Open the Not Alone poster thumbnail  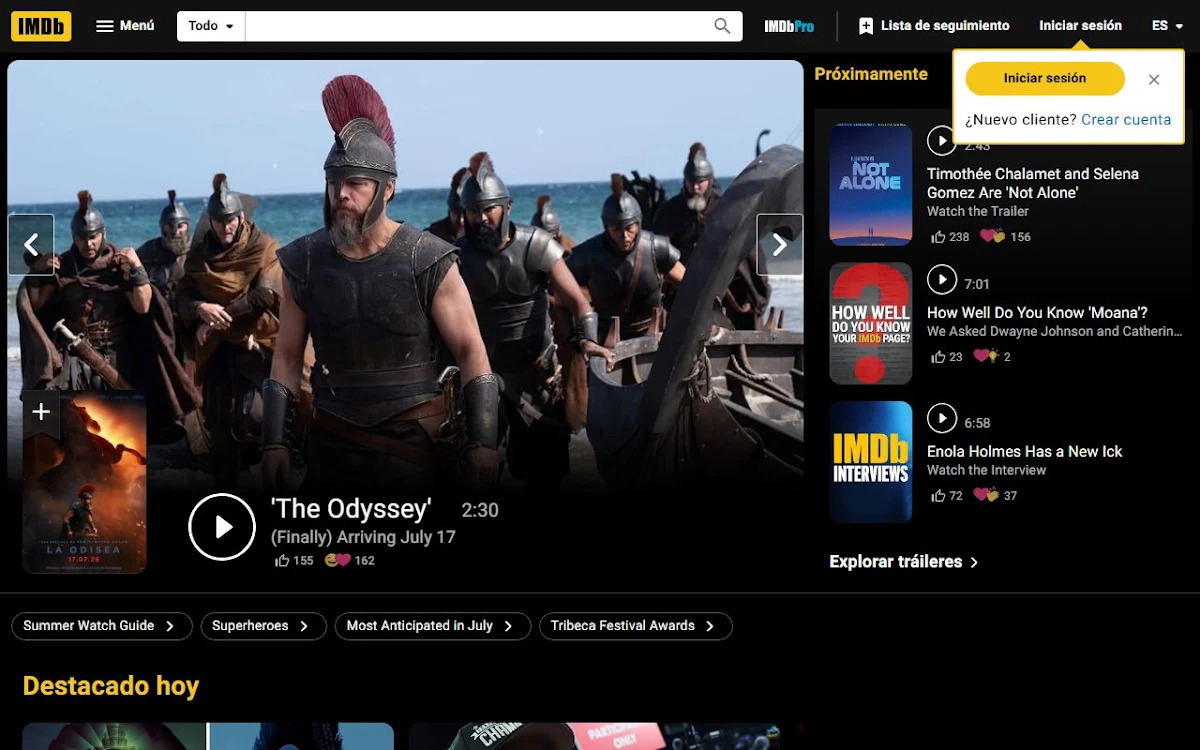point(871,184)
